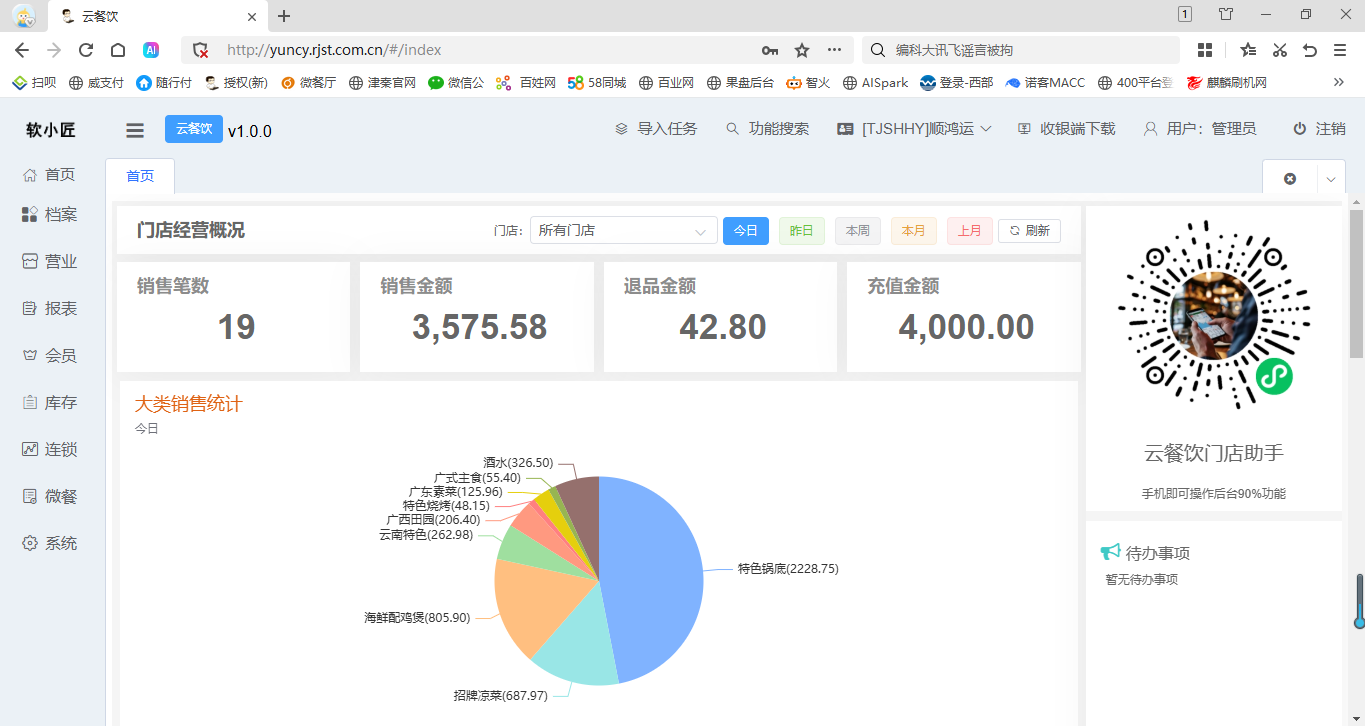This screenshot has height=726, width=1365.
Task: Toggle the hamburger sidebar collapse icon
Action: tap(135, 130)
